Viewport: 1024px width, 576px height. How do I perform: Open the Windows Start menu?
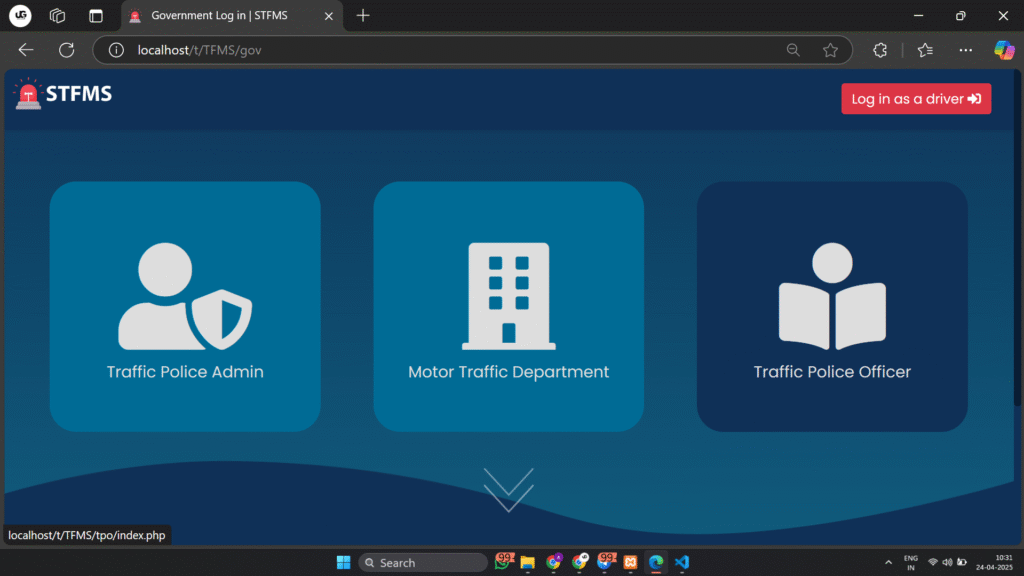tap(344, 562)
